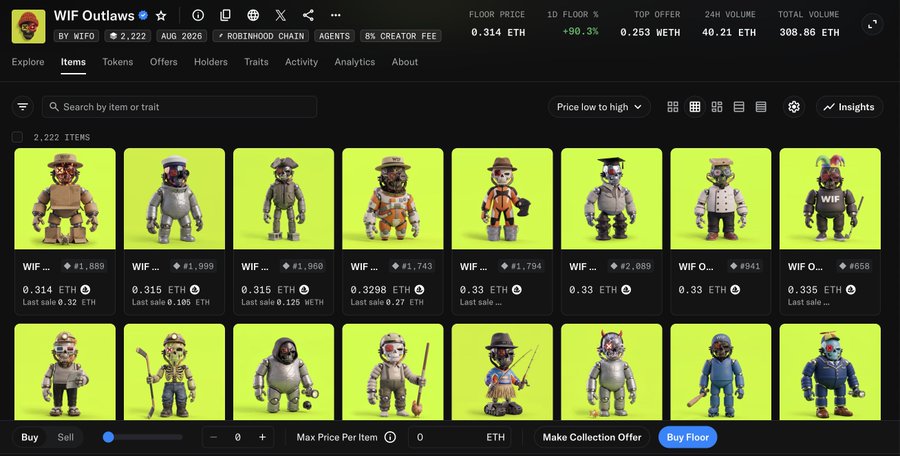900x456 pixels.
Task: Select the Items tab
Action: tap(73, 62)
